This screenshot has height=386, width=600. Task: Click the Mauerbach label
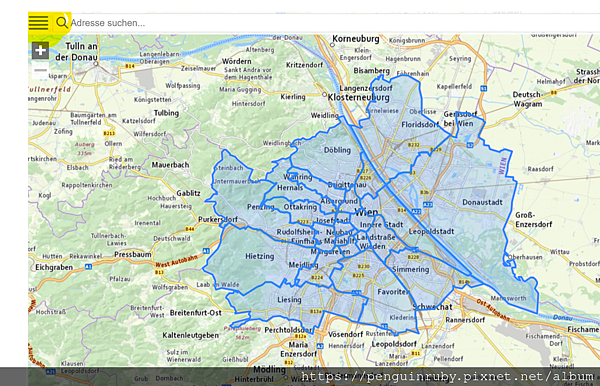tap(170, 165)
